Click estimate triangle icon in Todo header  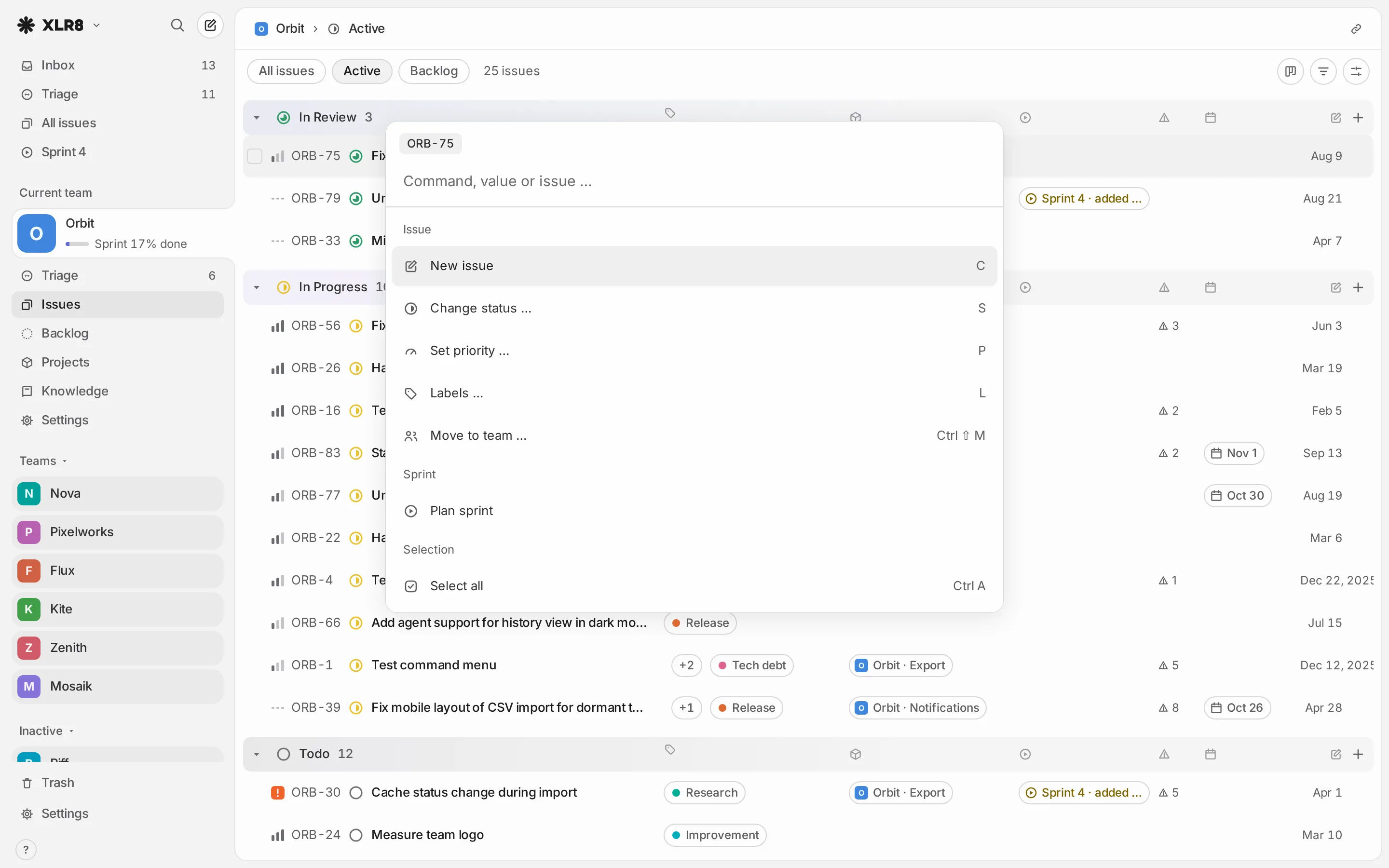[1164, 754]
